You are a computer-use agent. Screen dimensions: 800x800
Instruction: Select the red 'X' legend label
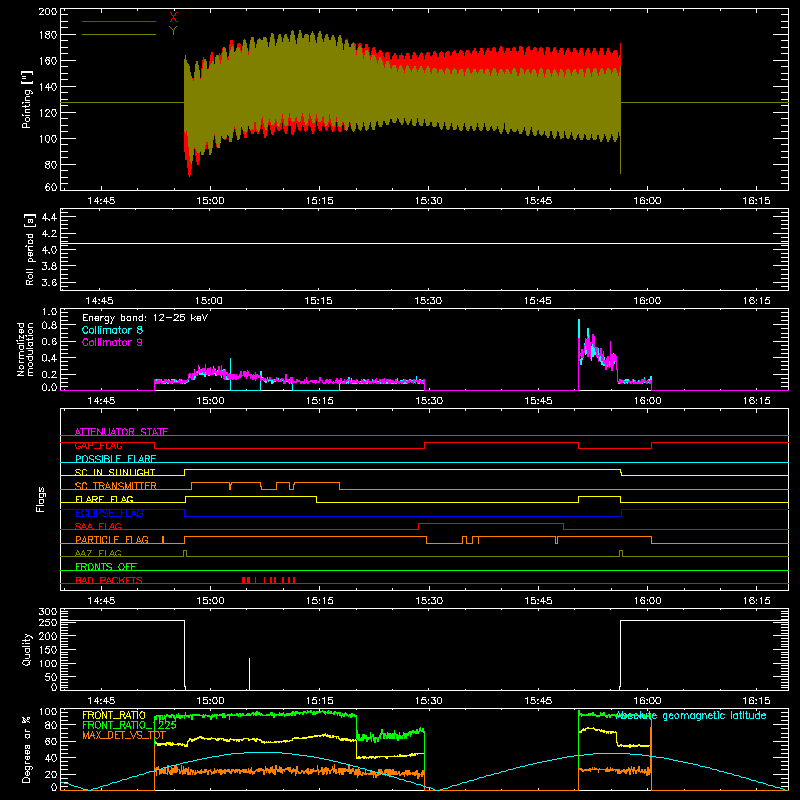(x=173, y=18)
